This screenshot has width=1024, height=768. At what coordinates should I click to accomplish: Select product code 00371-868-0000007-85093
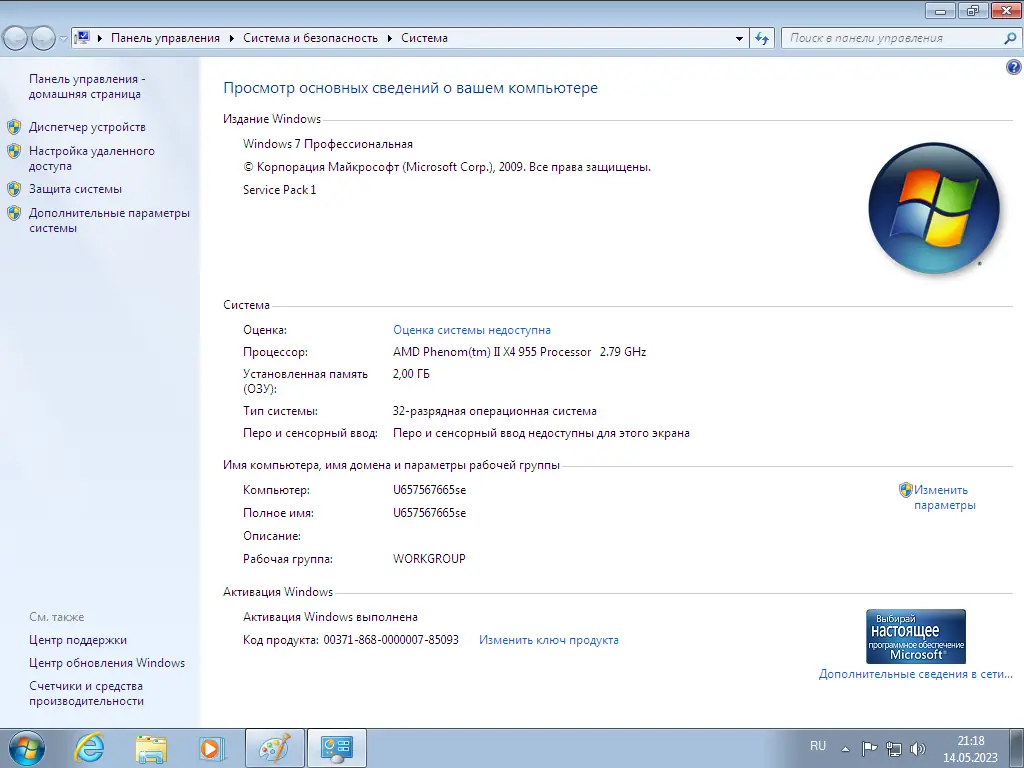pos(391,640)
